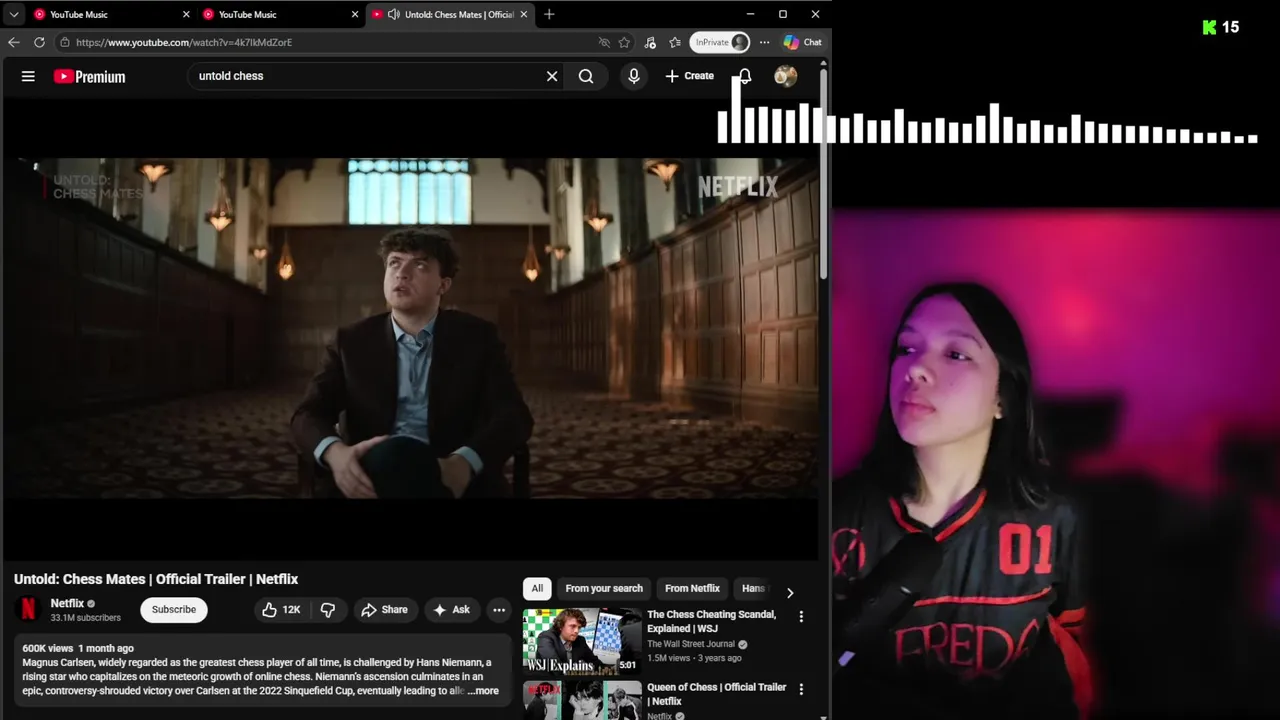Open the Netflix channel name link
The width and height of the screenshot is (1280, 720).
tap(67, 603)
